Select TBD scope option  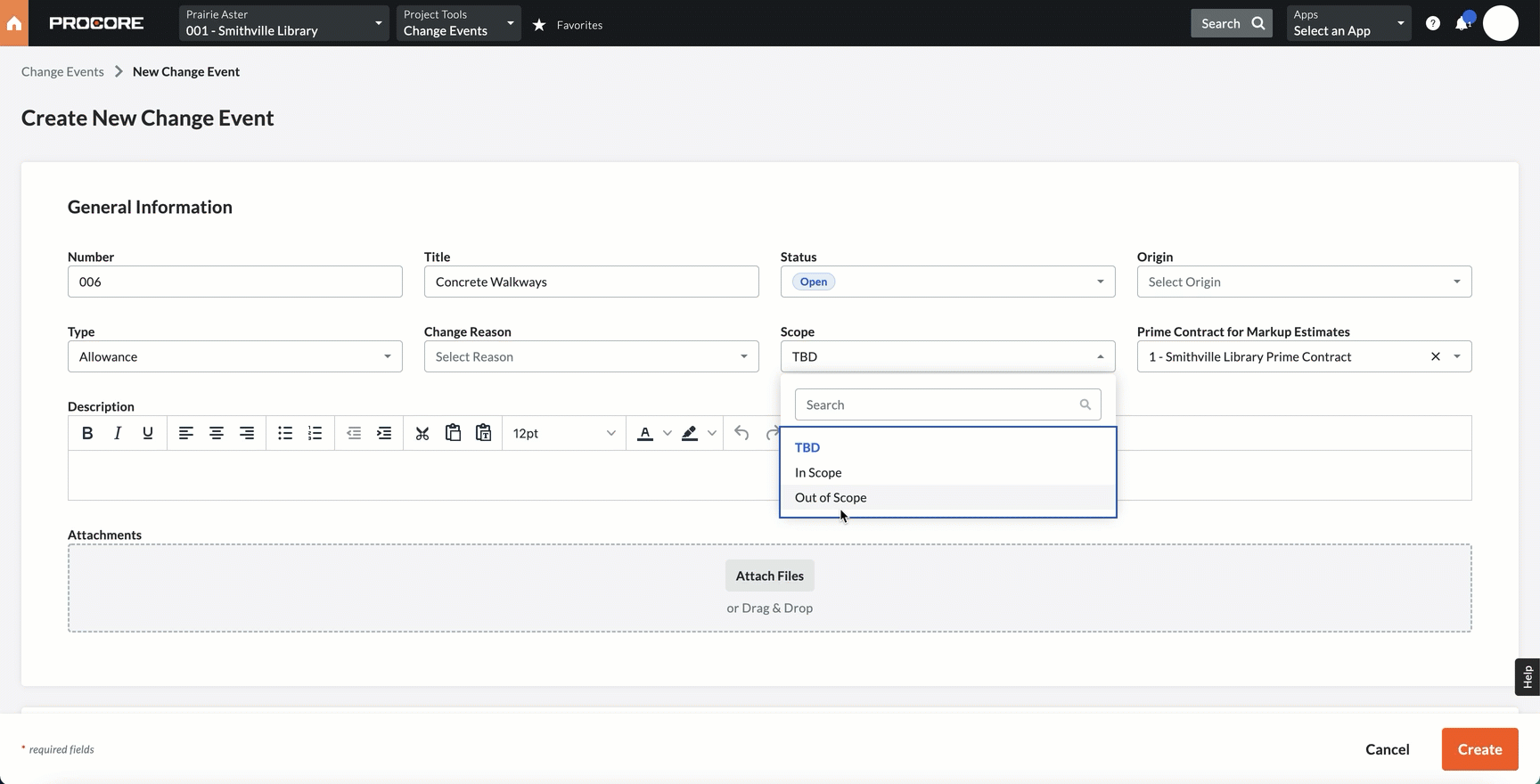coord(948,447)
